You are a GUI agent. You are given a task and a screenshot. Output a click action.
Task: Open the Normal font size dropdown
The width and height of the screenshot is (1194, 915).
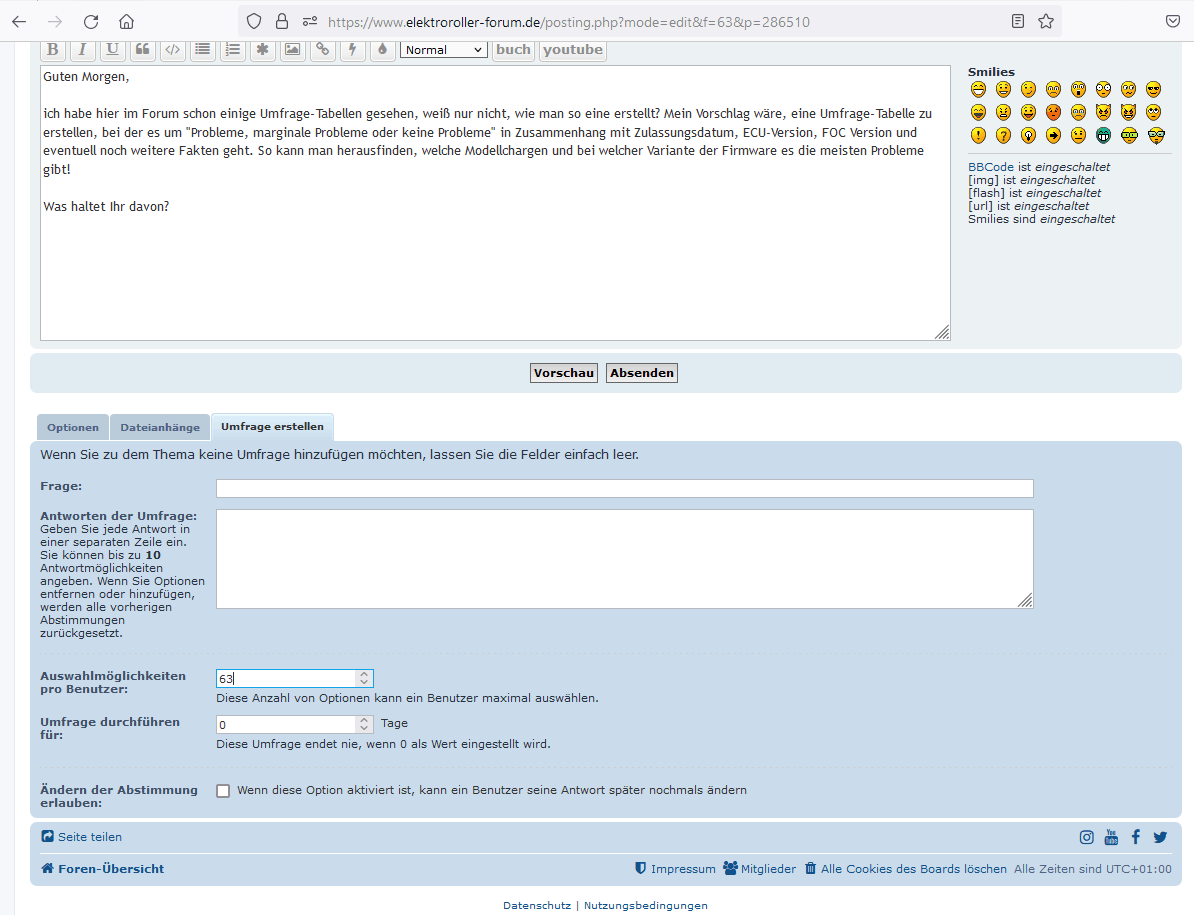[443, 50]
